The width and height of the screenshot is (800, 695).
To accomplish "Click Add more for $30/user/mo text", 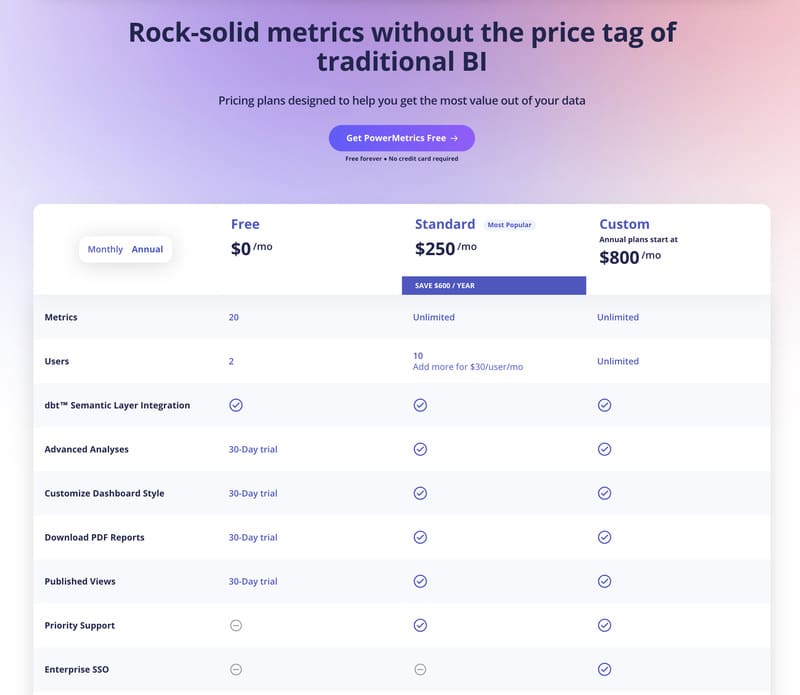I will point(468,367).
